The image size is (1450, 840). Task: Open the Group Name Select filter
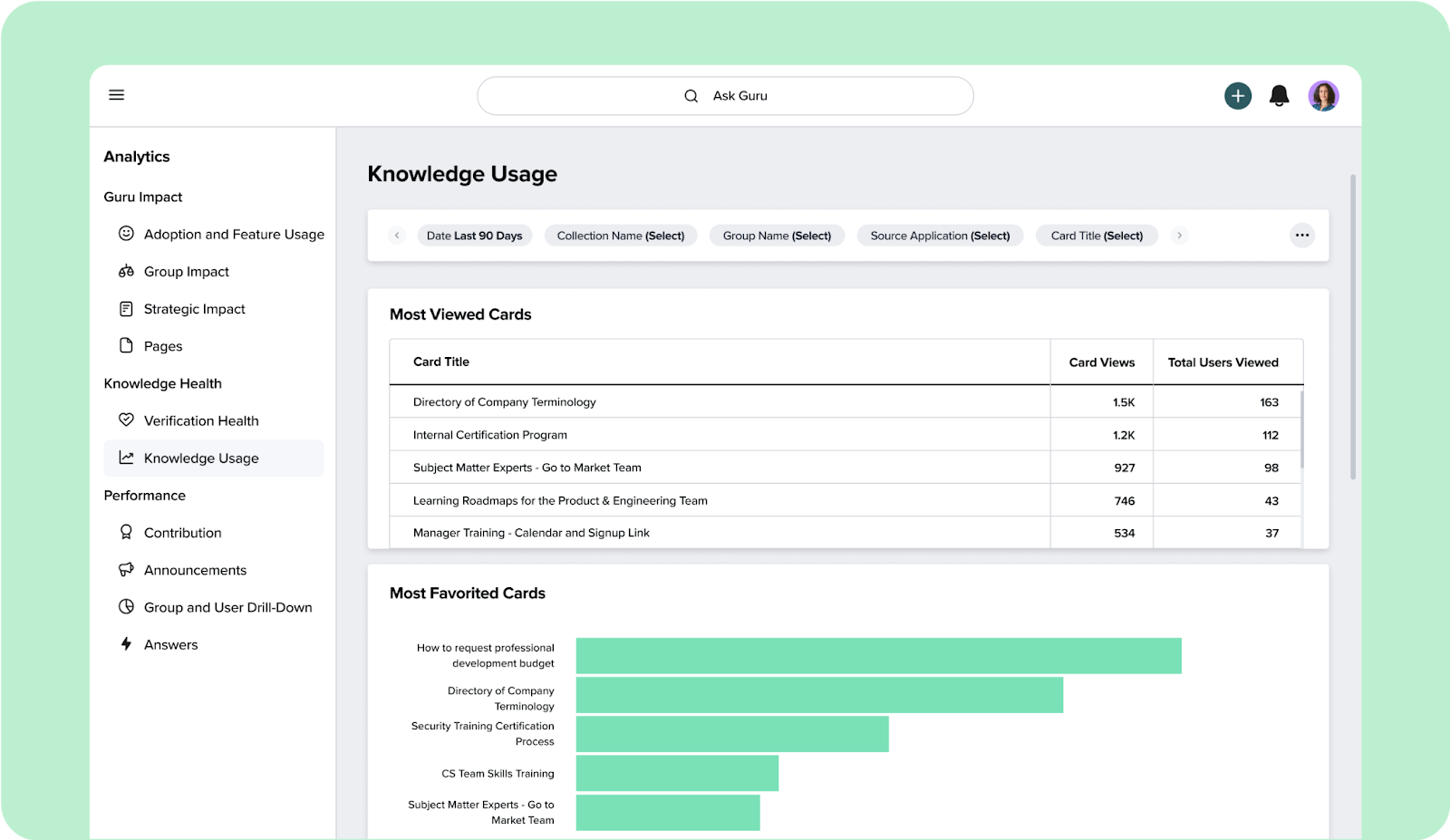click(x=776, y=235)
